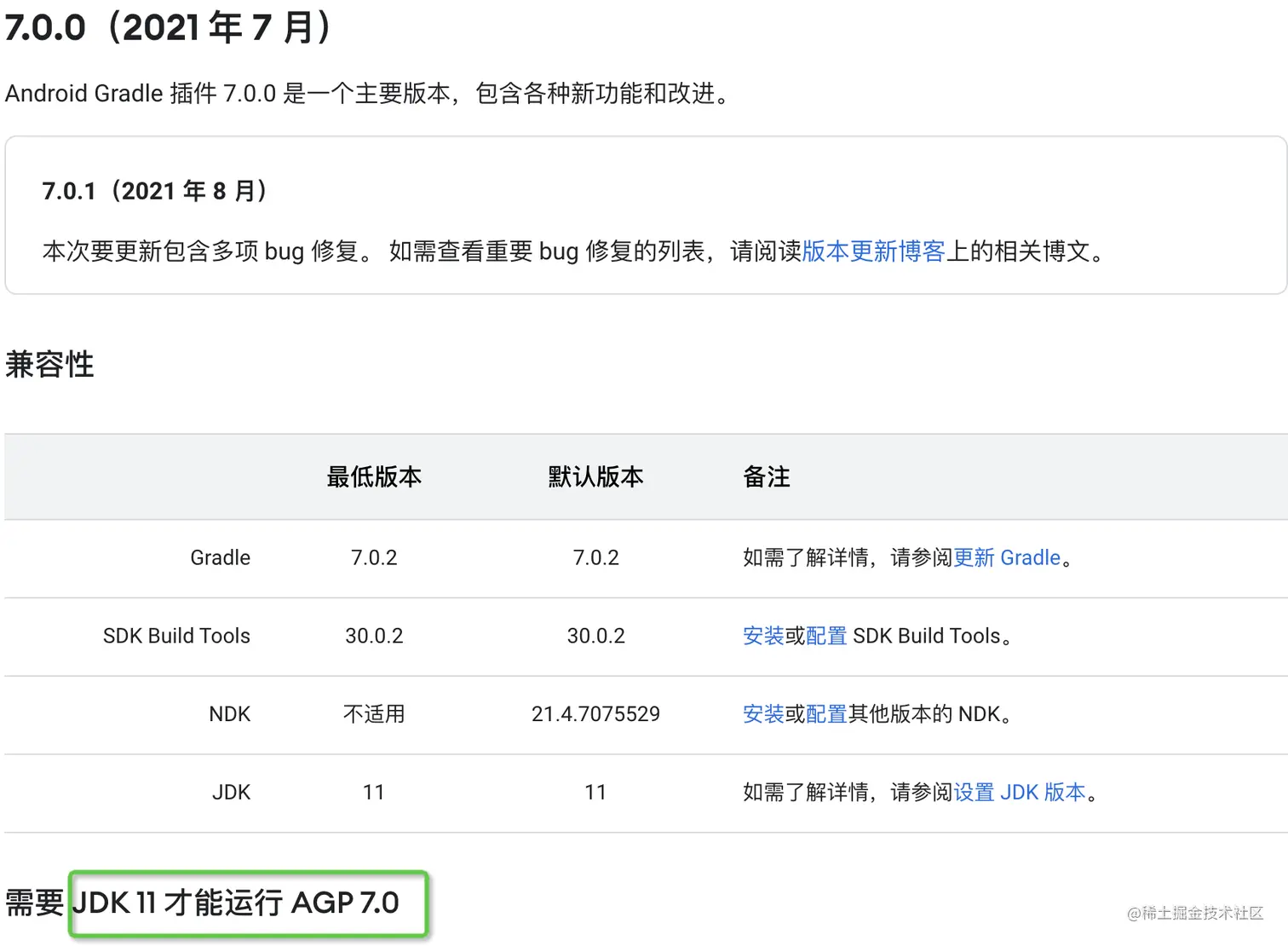The height and width of the screenshot is (946, 1288).
Task: Click the 默认版本 column header
Action: [x=595, y=477]
